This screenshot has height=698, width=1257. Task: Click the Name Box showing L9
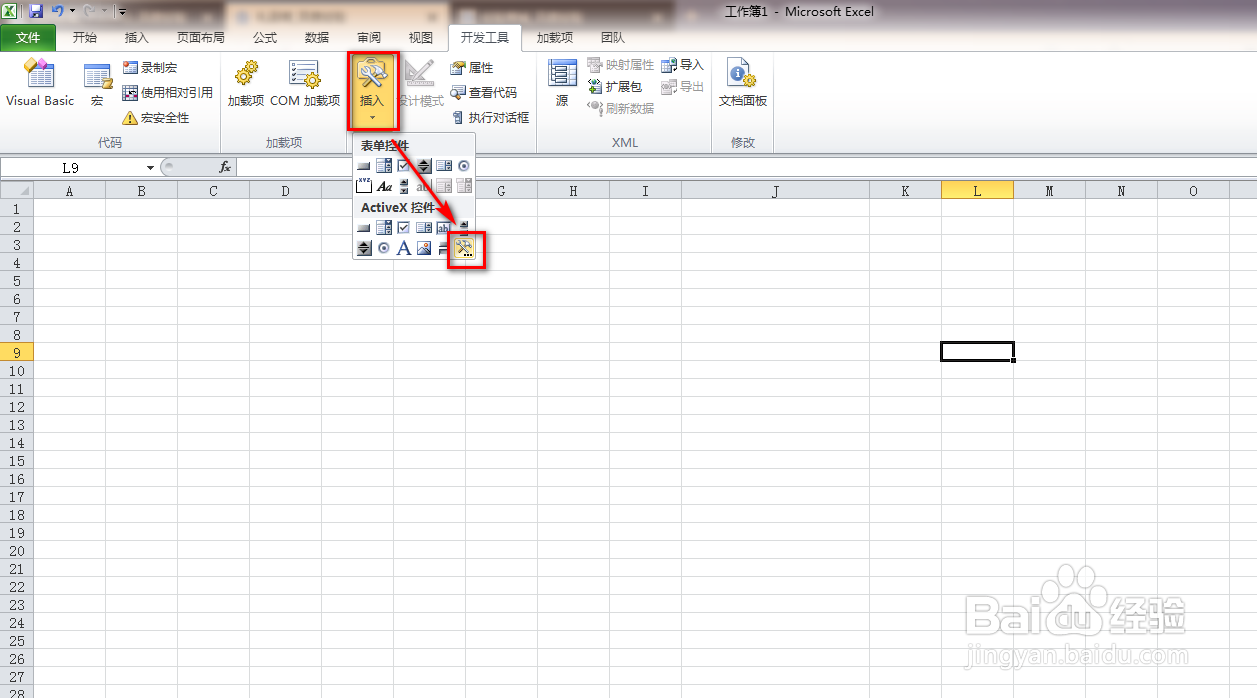[x=71, y=167]
